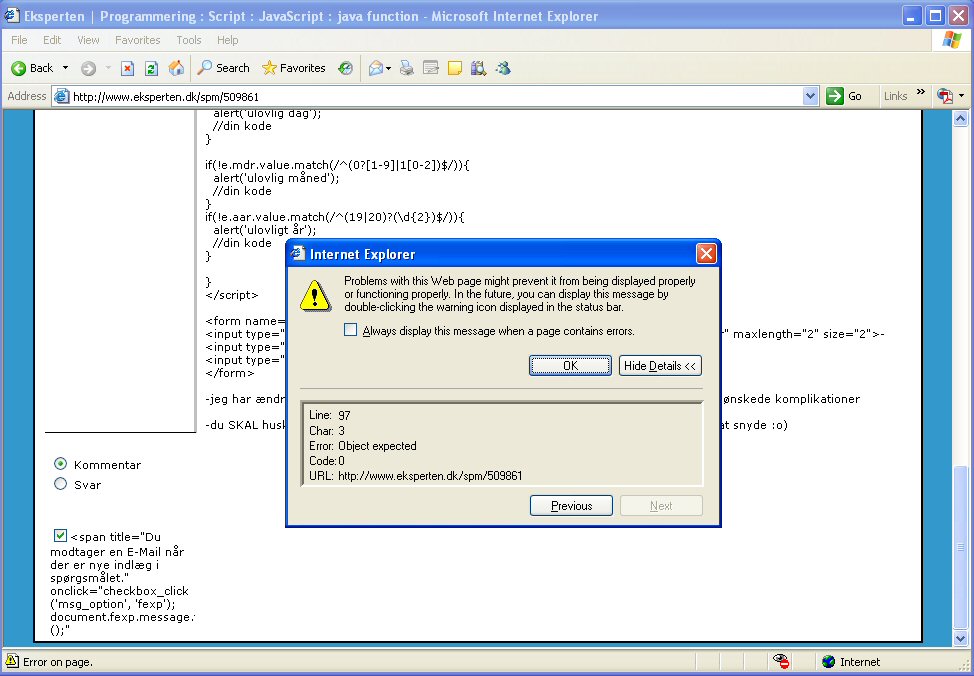Viewport: 974px width, 676px height.
Task: Click the Forward arrow icon
Action: 89,68
